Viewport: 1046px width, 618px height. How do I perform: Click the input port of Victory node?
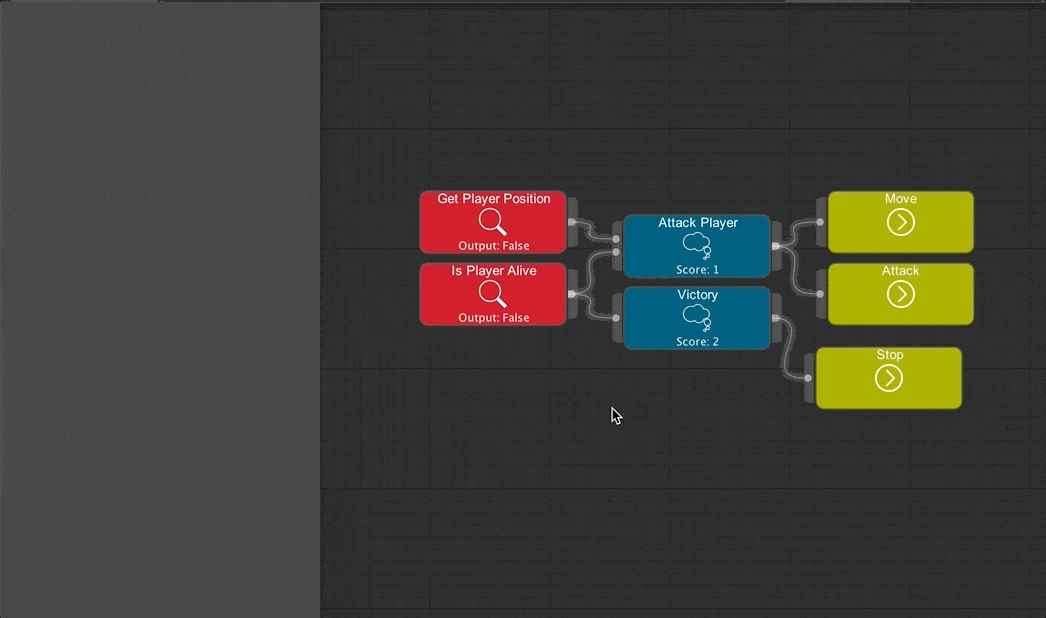[x=617, y=318]
